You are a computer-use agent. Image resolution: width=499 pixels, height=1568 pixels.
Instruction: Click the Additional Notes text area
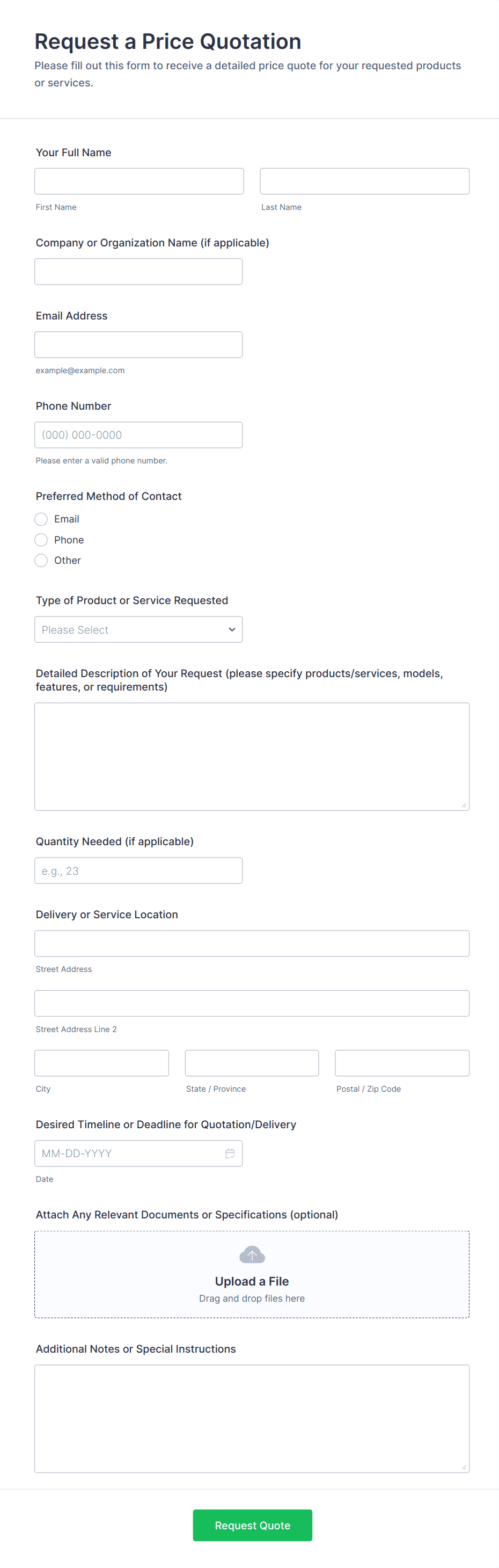(x=252, y=1418)
